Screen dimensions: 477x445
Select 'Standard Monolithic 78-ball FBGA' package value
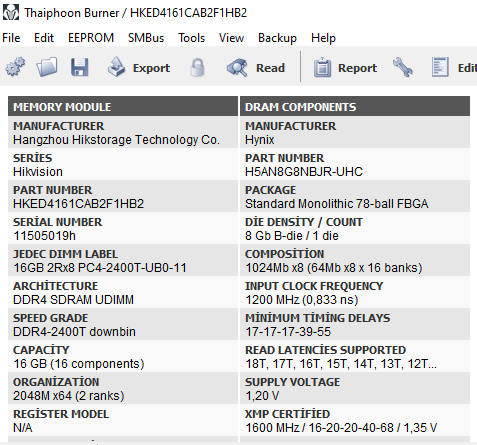337,204
